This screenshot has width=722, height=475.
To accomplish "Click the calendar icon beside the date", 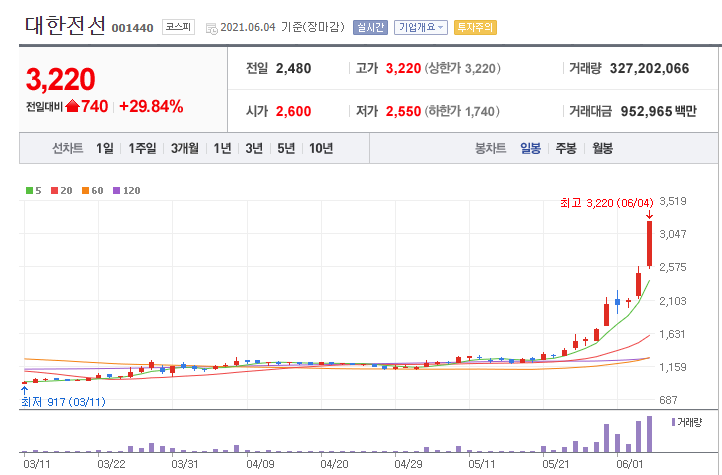I will pos(212,29).
